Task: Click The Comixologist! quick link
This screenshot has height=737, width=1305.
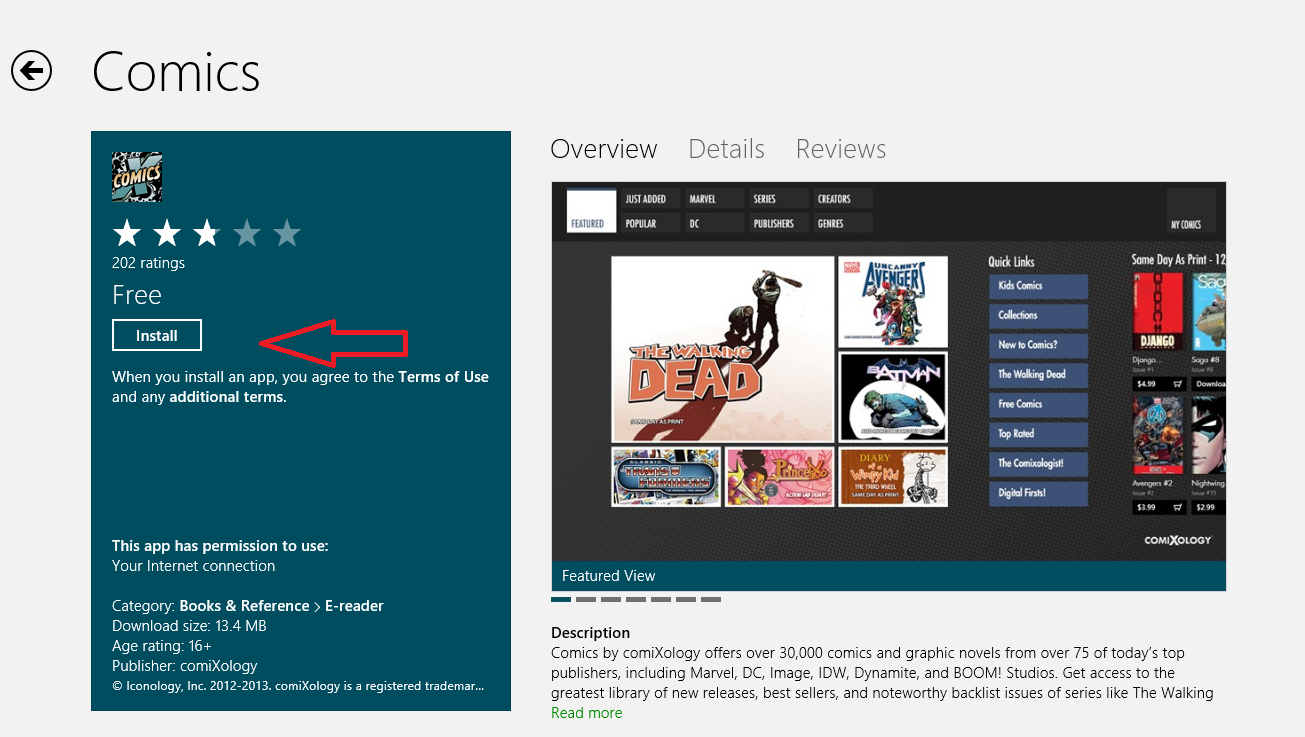Action: (1038, 464)
